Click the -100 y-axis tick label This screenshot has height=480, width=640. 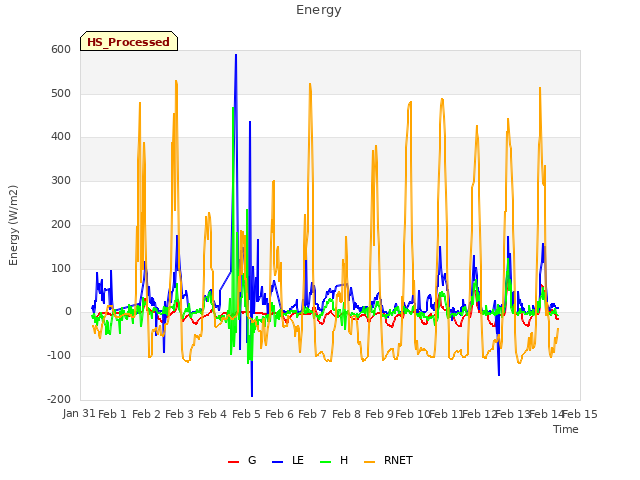click(59, 356)
